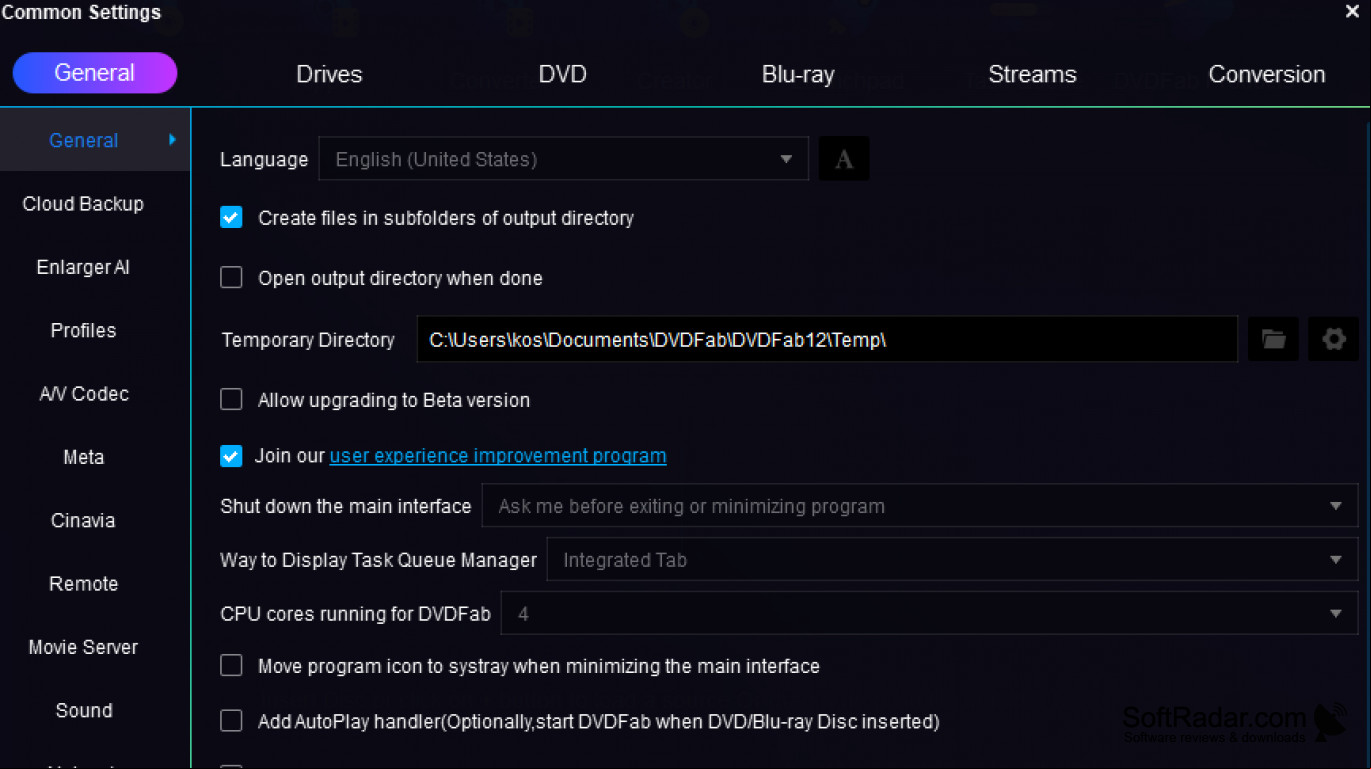
Task: Open the Blu-ray tab
Action: [798, 74]
